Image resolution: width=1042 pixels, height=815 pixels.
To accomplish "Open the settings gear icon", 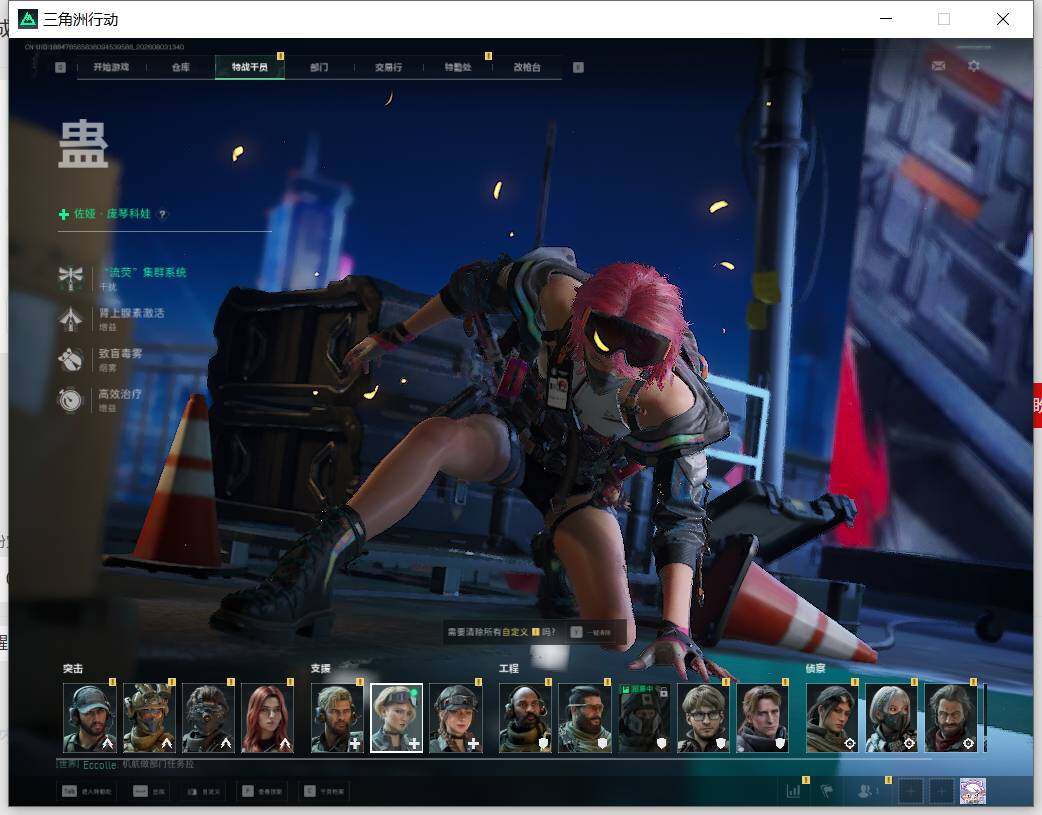I will pyautogui.click(x=974, y=66).
